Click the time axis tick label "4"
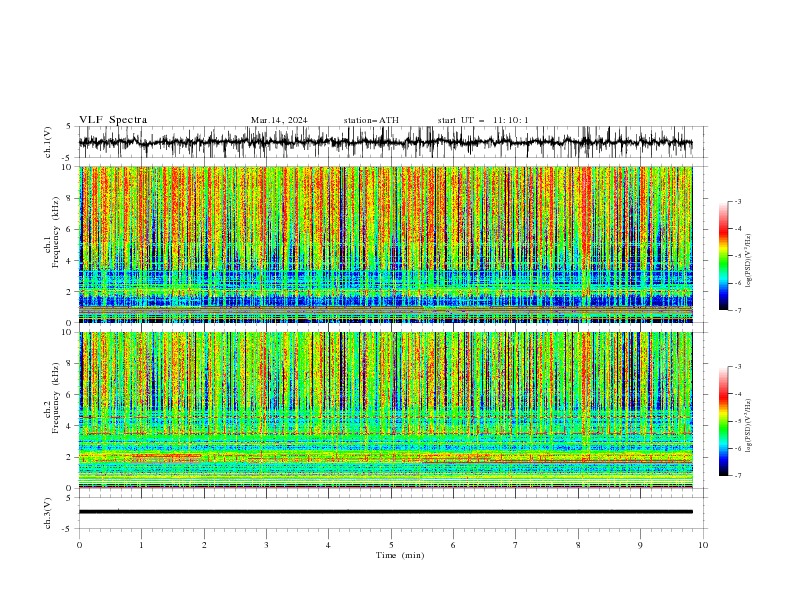This screenshot has height=612, width=792. [x=328, y=545]
